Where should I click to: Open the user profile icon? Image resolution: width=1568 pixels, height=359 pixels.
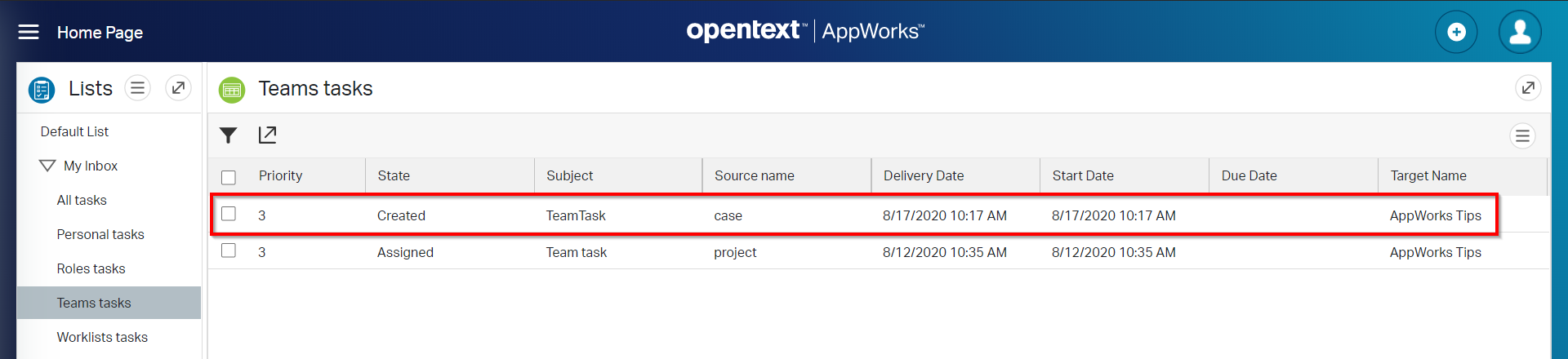click(1520, 32)
